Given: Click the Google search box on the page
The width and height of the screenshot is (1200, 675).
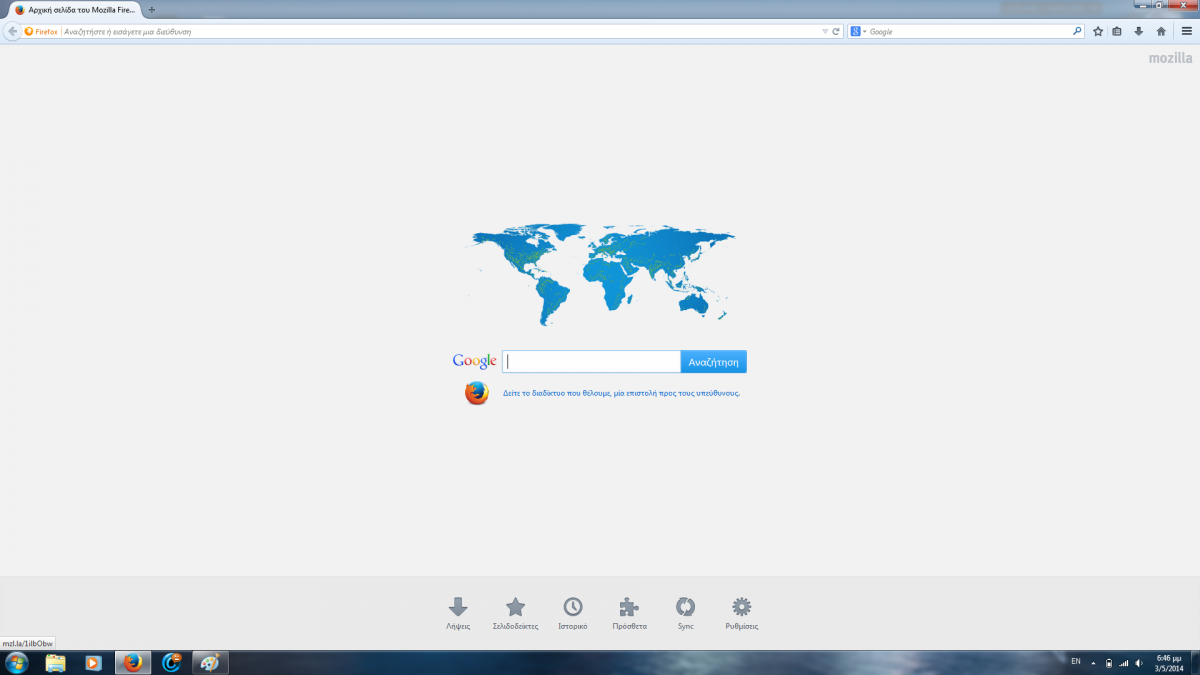Looking at the screenshot, I should [591, 361].
